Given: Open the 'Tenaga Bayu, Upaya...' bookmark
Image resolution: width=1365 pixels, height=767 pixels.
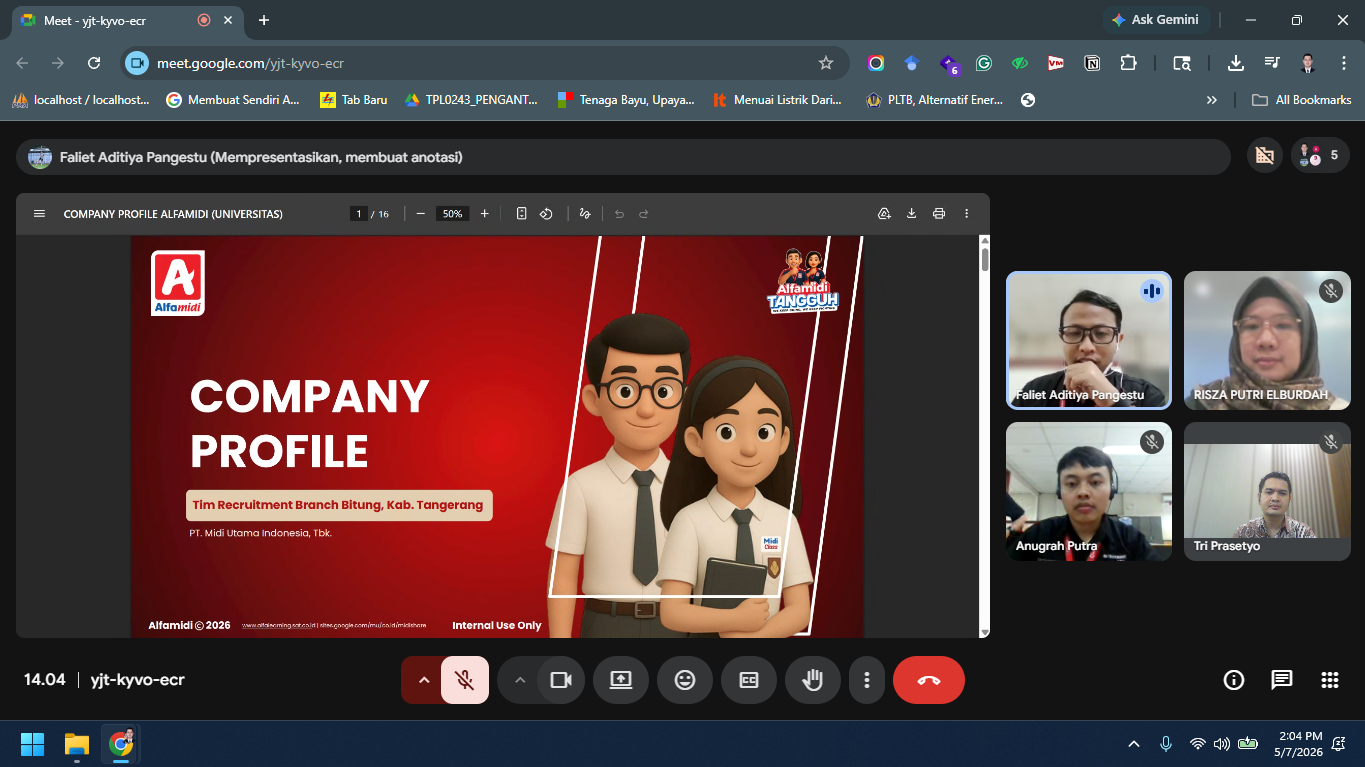Looking at the screenshot, I should [x=626, y=100].
